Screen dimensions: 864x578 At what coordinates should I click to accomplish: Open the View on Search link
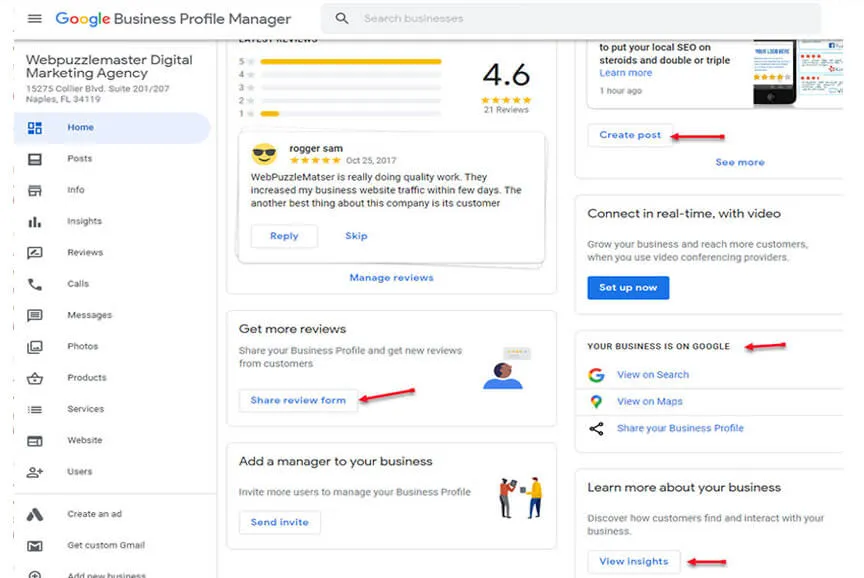pyautogui.click(x=653, y=375)
